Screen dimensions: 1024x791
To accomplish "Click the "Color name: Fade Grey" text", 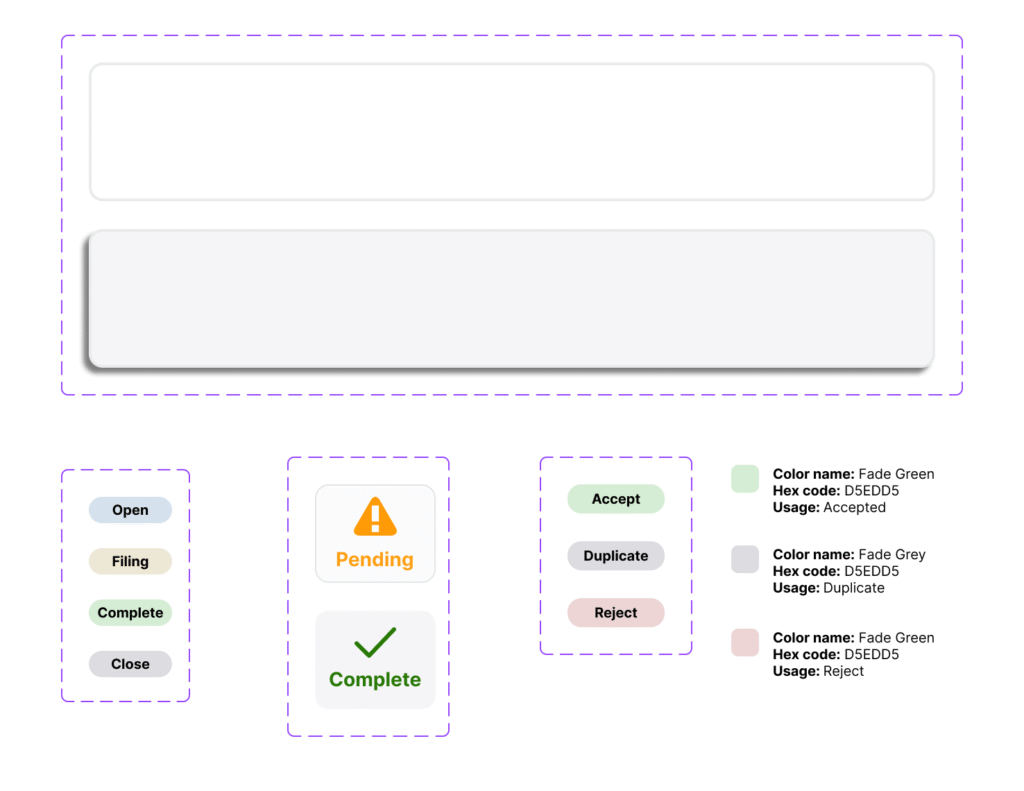I will pos(849,554).
